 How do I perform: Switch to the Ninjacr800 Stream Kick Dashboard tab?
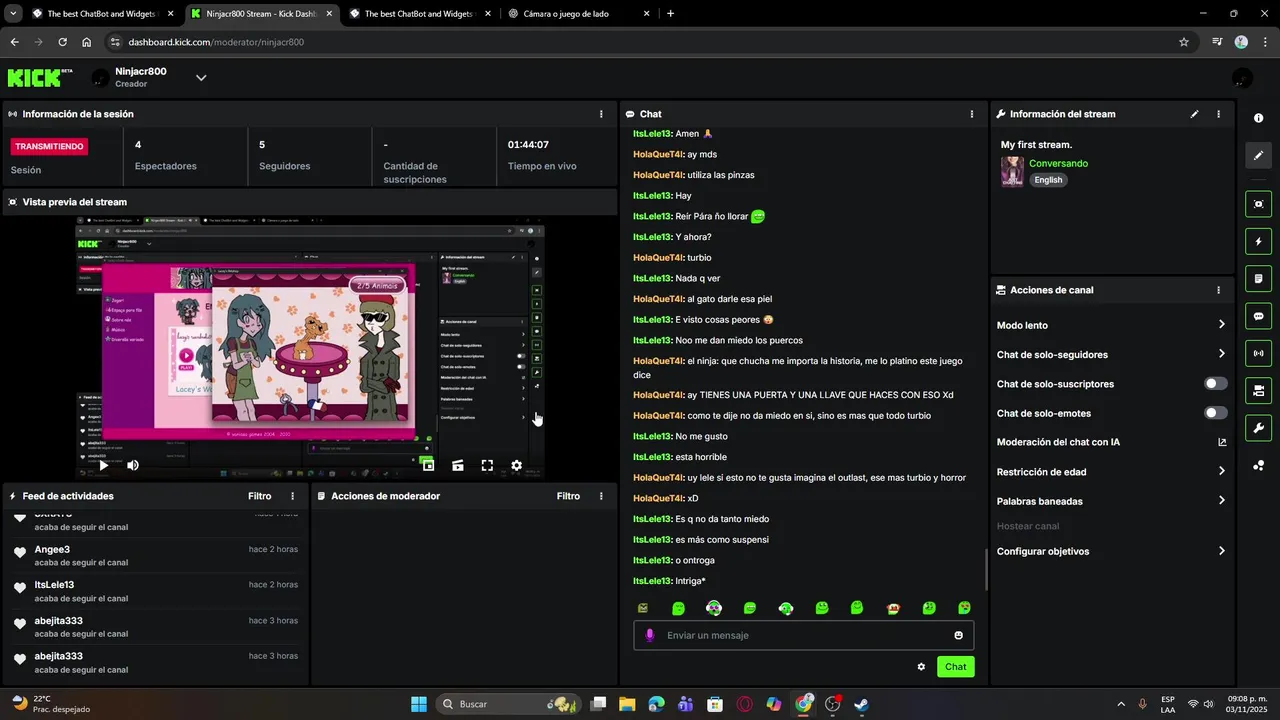click(260, 14)
